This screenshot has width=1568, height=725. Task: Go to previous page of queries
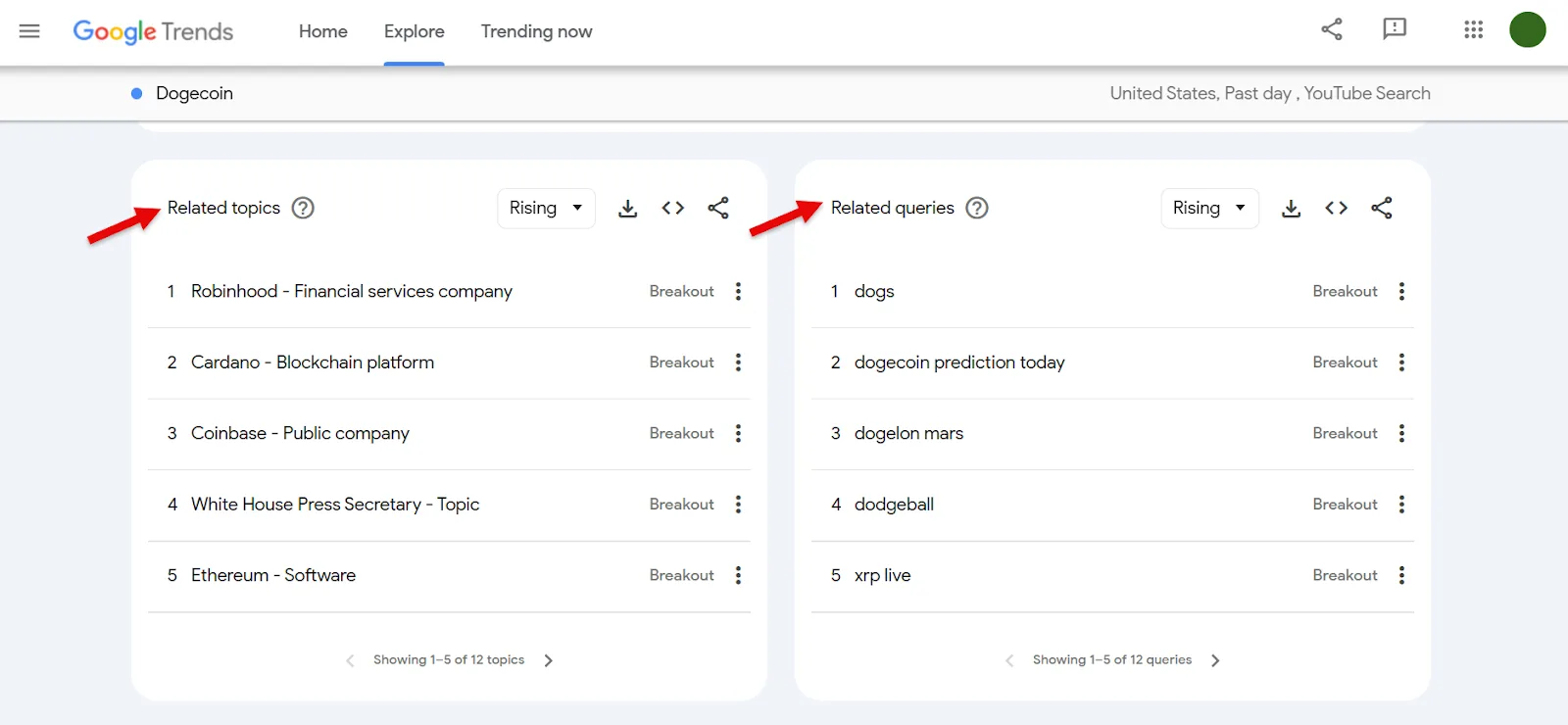point(1010,660)
